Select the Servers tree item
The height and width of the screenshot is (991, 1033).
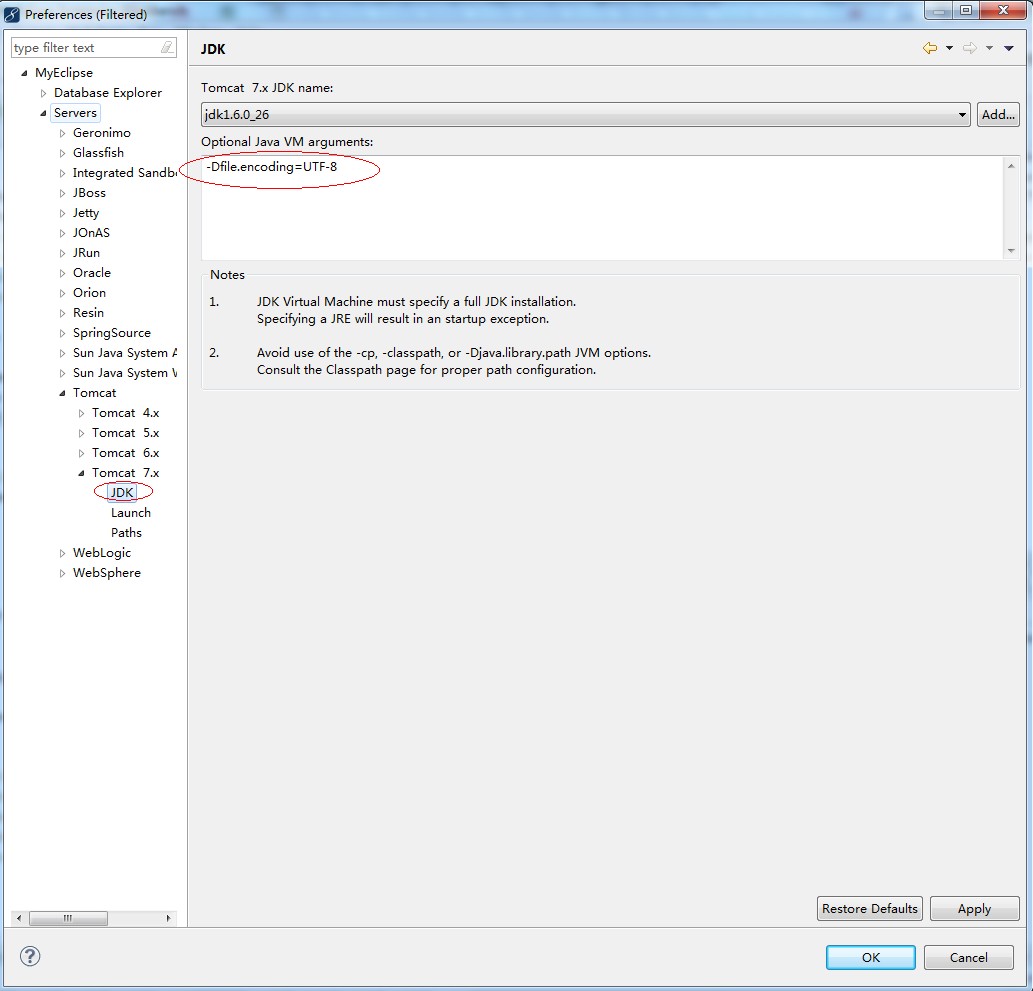pos(75,113)
